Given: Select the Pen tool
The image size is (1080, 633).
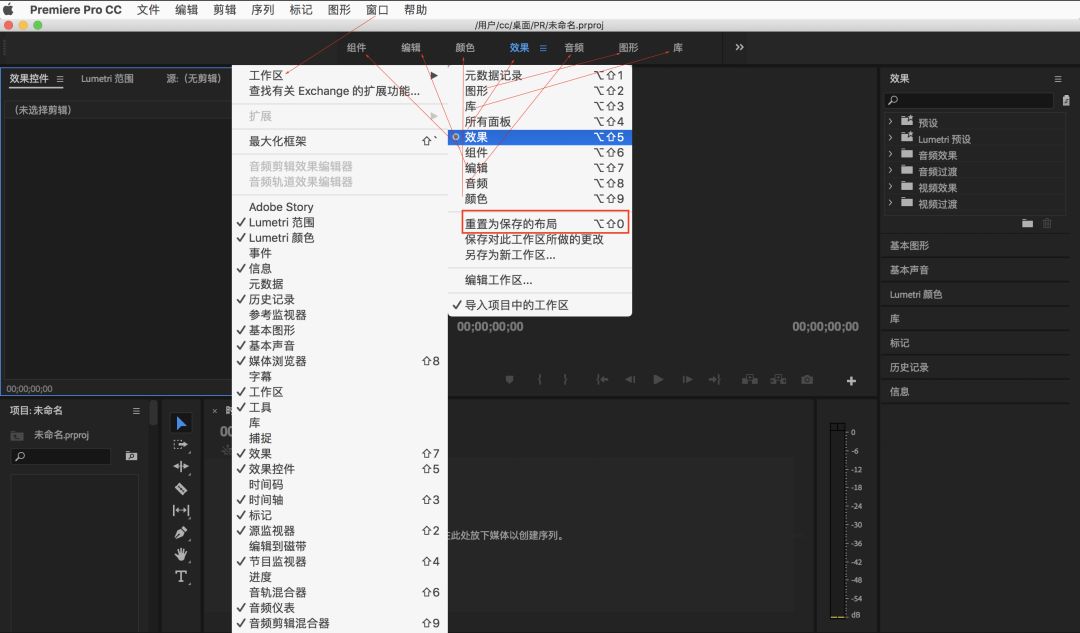Looking at the screenshot, I should [180, 532].
